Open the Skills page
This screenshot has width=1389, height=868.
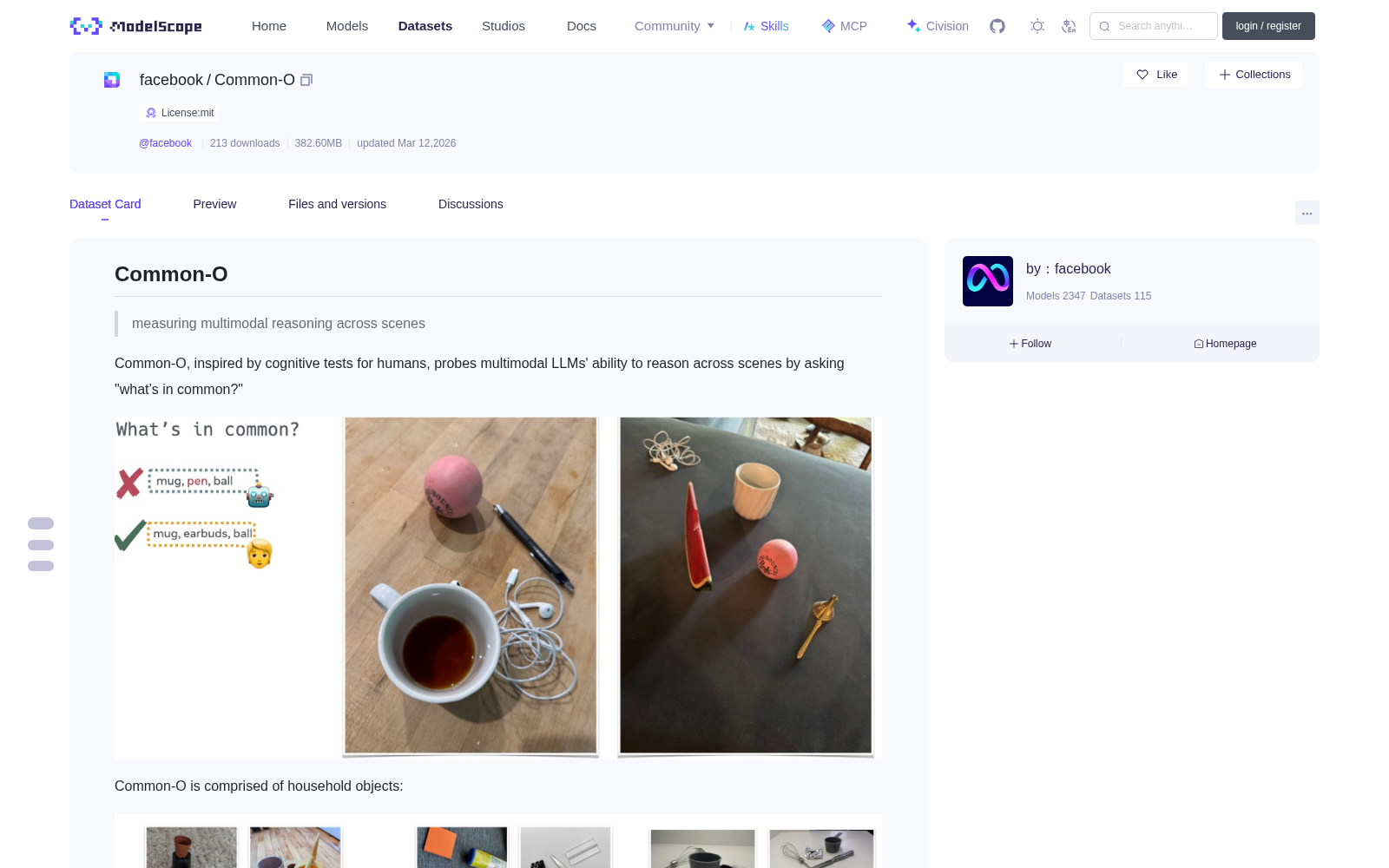(766, 26)
